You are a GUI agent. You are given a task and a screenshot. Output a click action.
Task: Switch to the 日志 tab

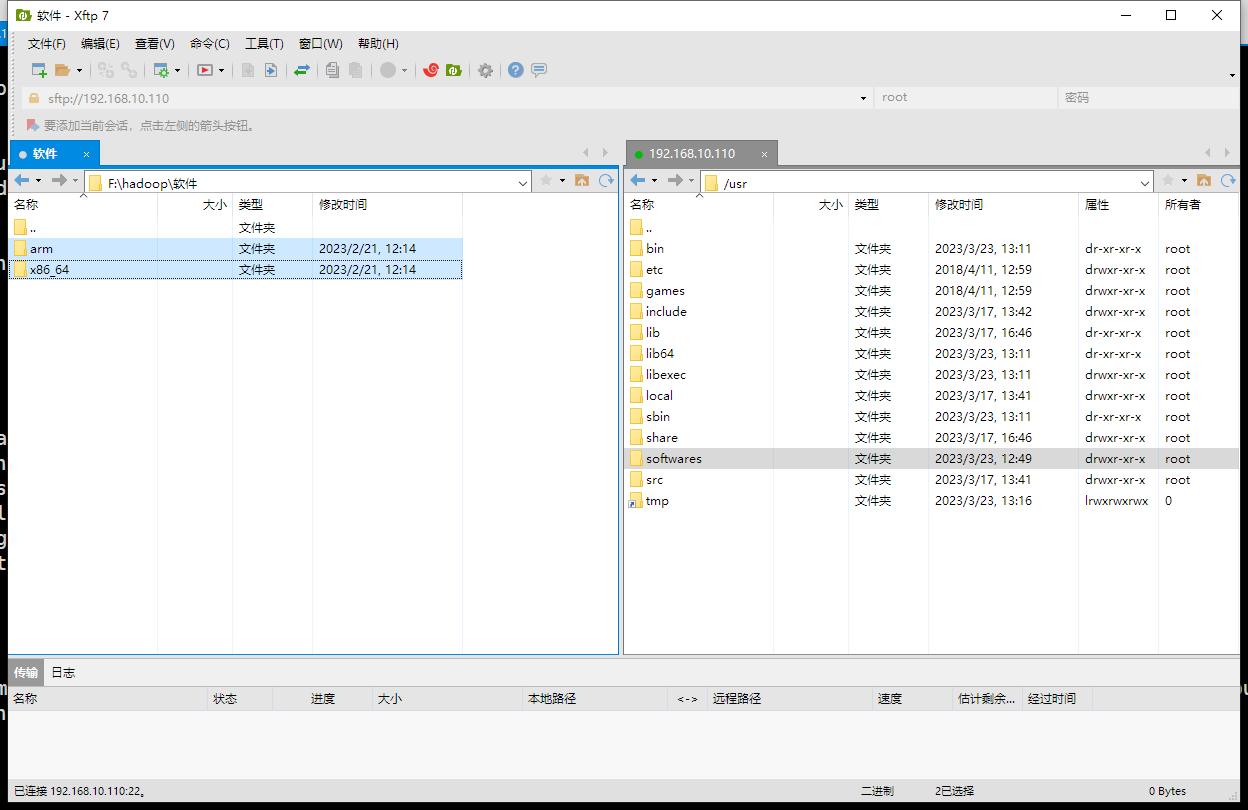click(x=63, y=672)
